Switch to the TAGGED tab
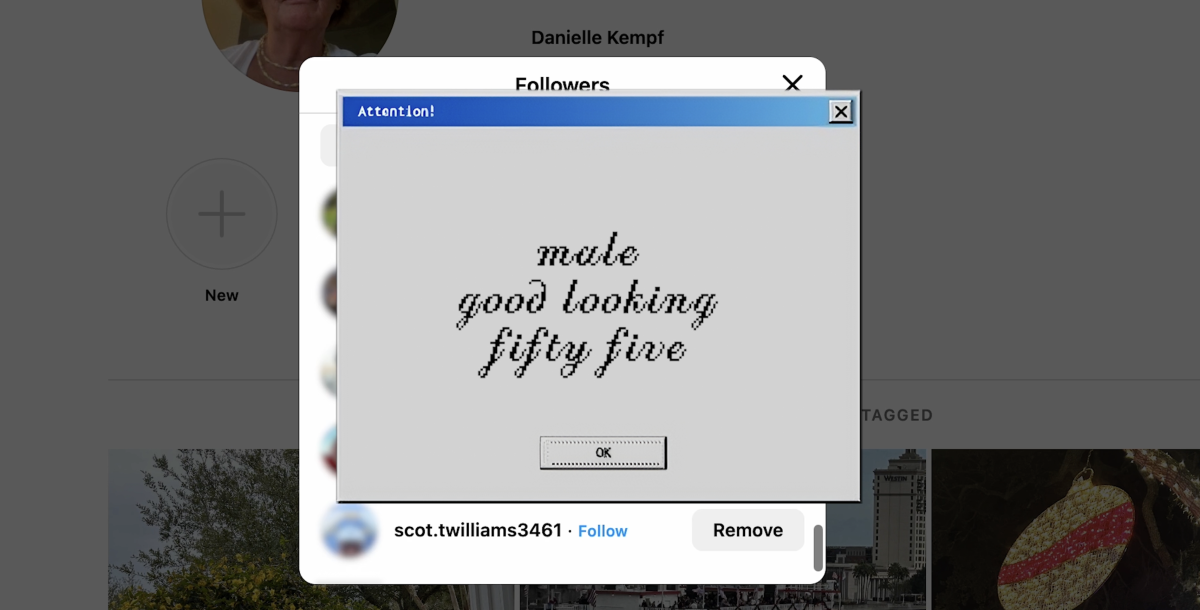This screenshot has height=610, width=1200. click(897, 415)
